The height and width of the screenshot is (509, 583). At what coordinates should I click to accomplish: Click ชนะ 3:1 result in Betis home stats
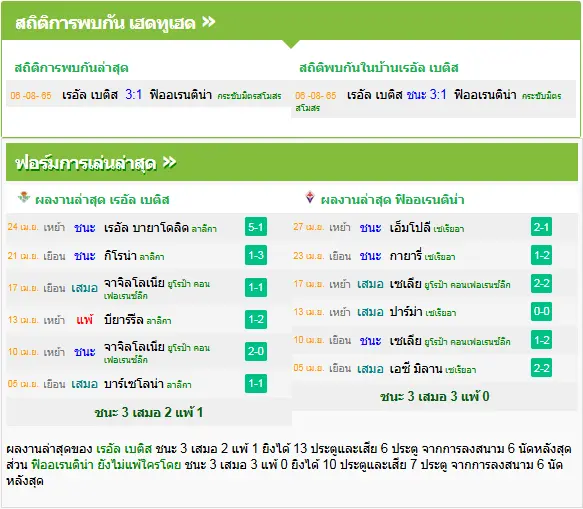426,94
